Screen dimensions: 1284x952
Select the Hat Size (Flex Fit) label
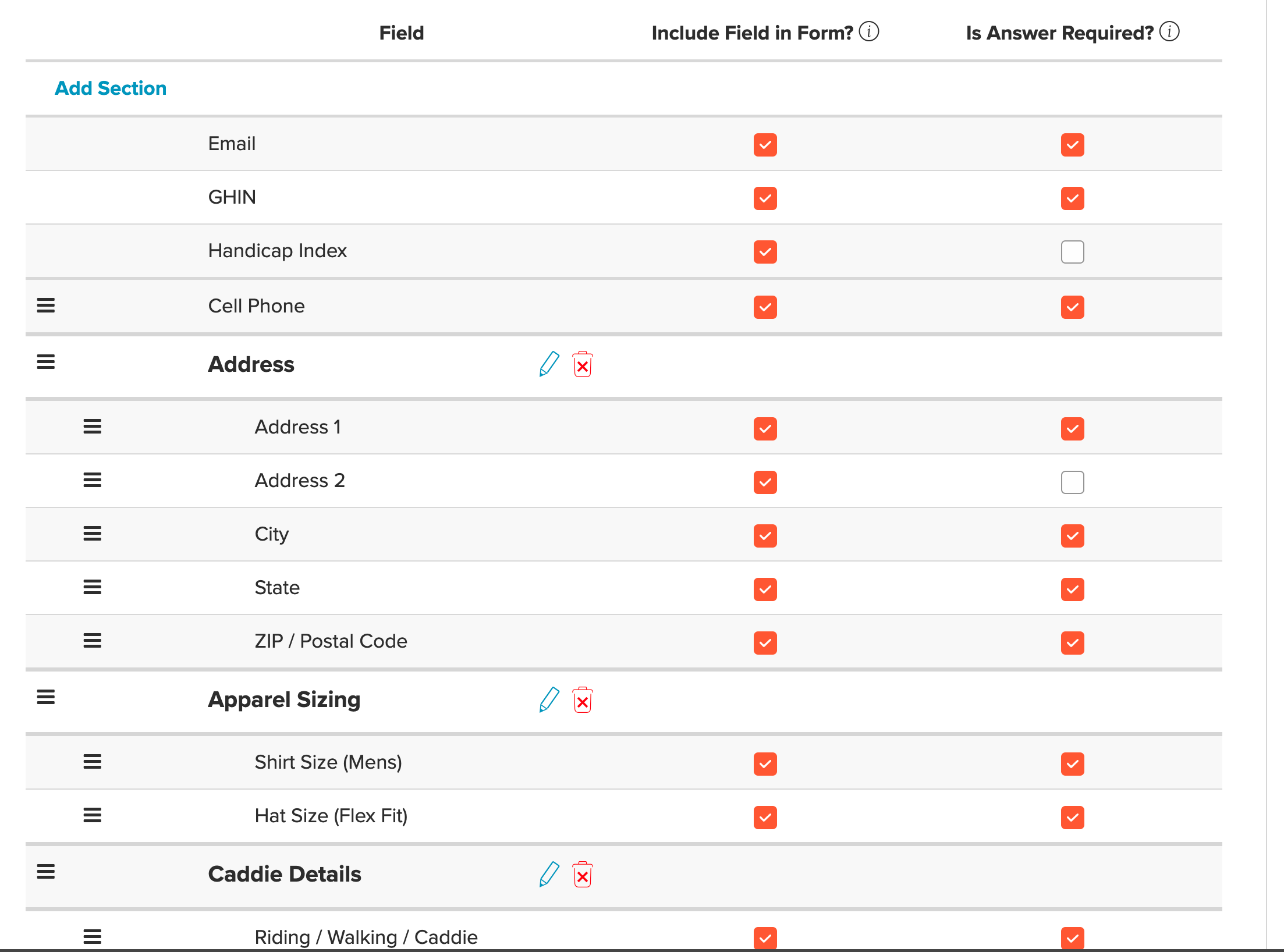[331, 816]
